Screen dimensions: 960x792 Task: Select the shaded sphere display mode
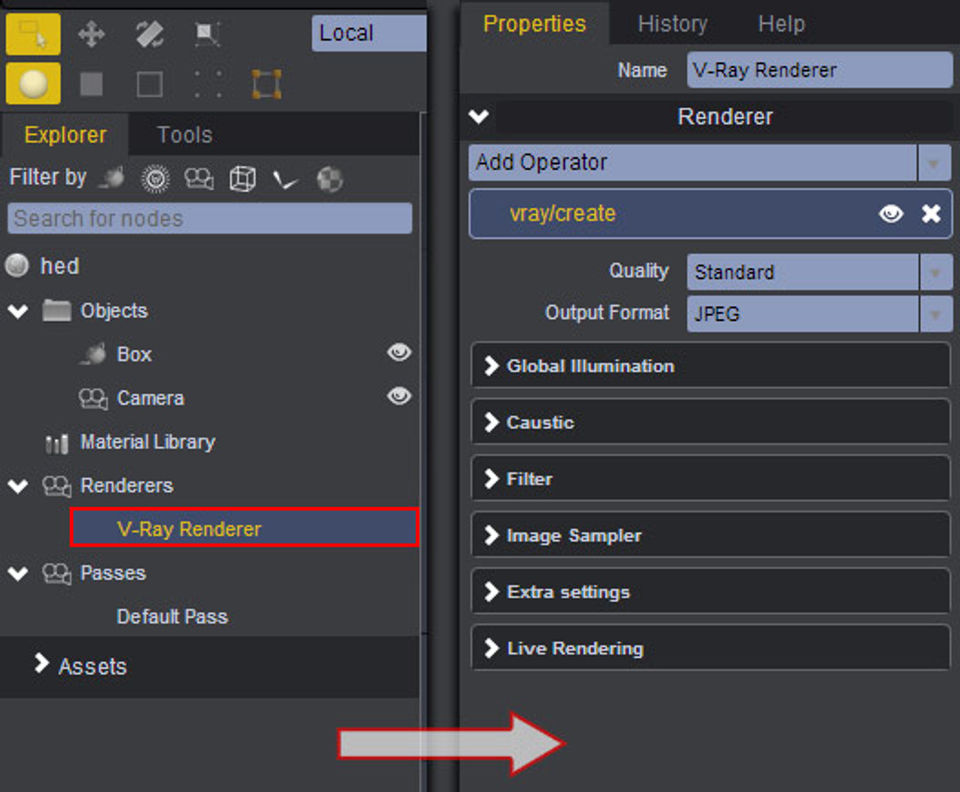click(33, 83)
